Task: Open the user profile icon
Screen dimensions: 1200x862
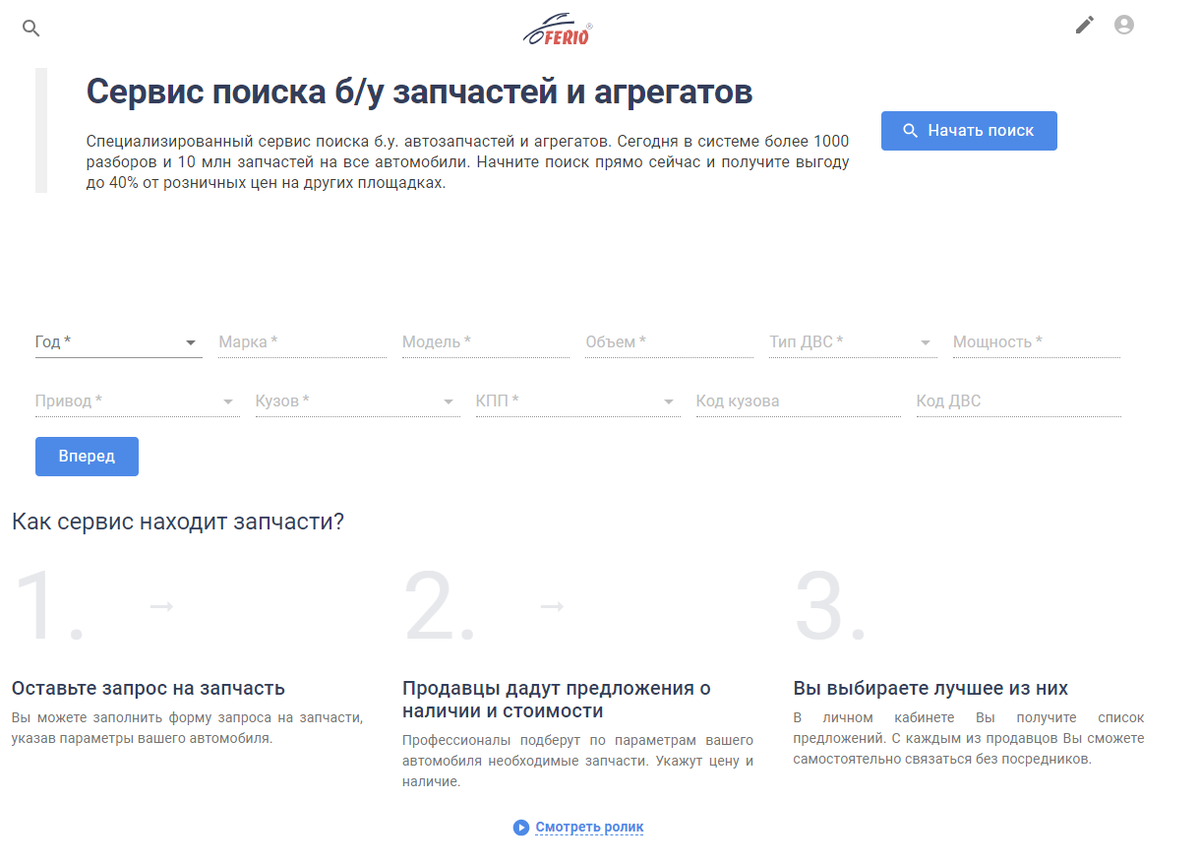Action: point(1123,24)
